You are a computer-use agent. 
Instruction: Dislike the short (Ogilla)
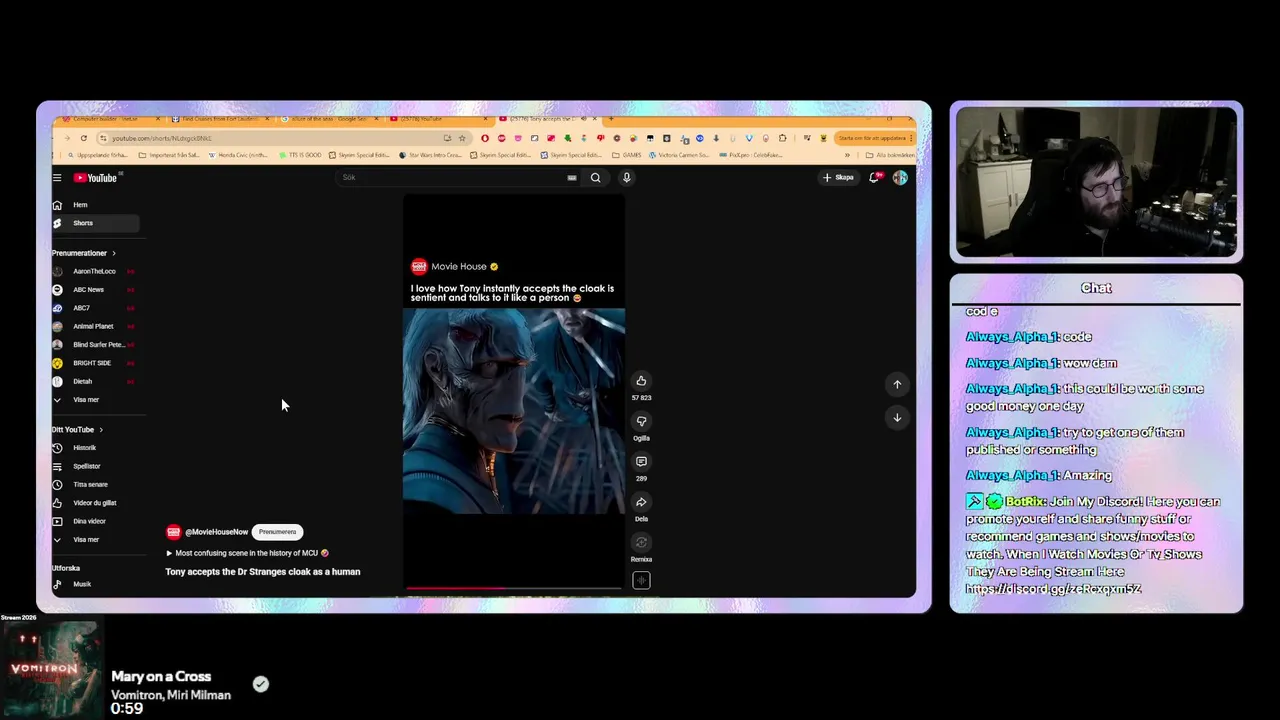(641, 421)
